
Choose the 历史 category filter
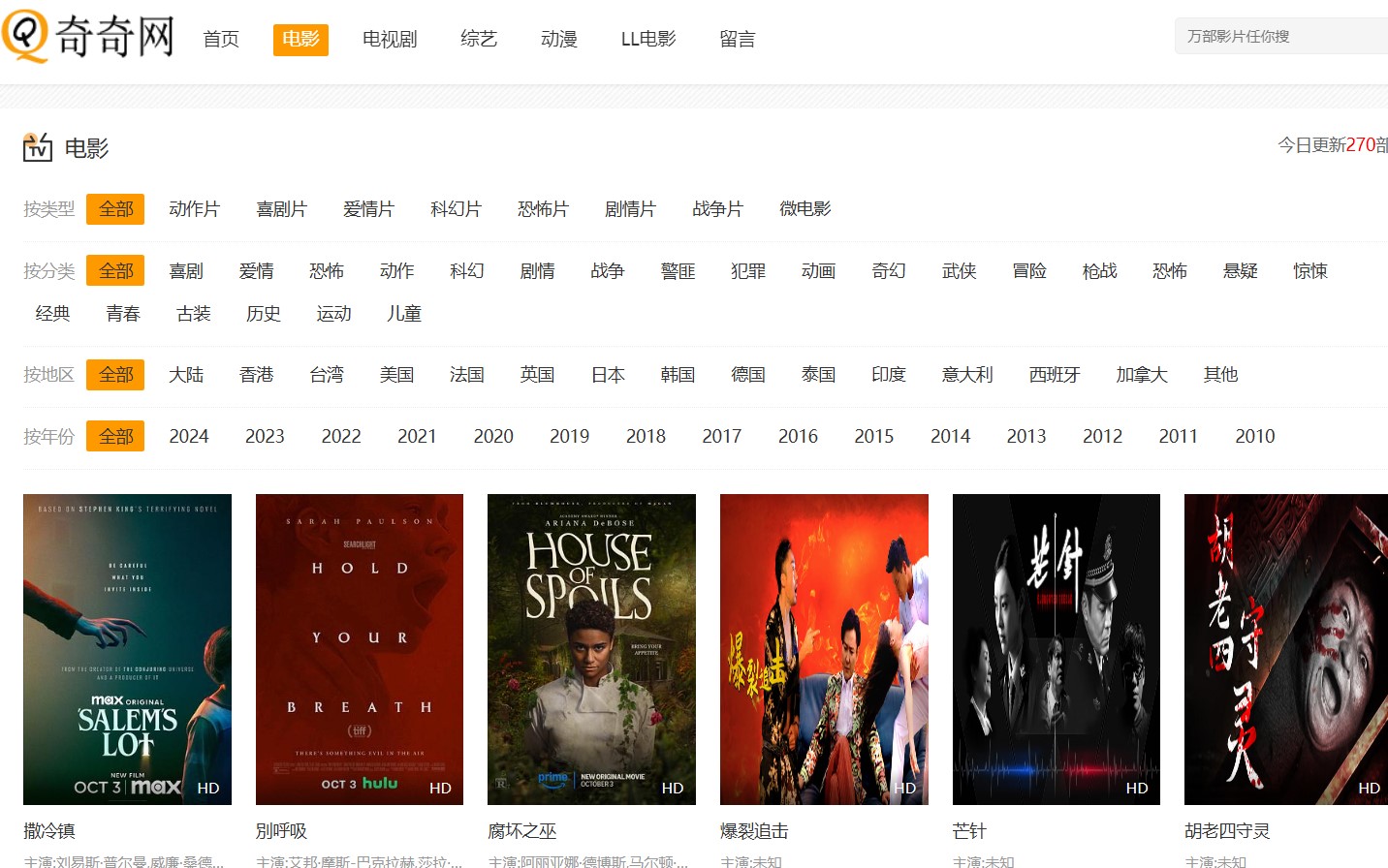264,314
